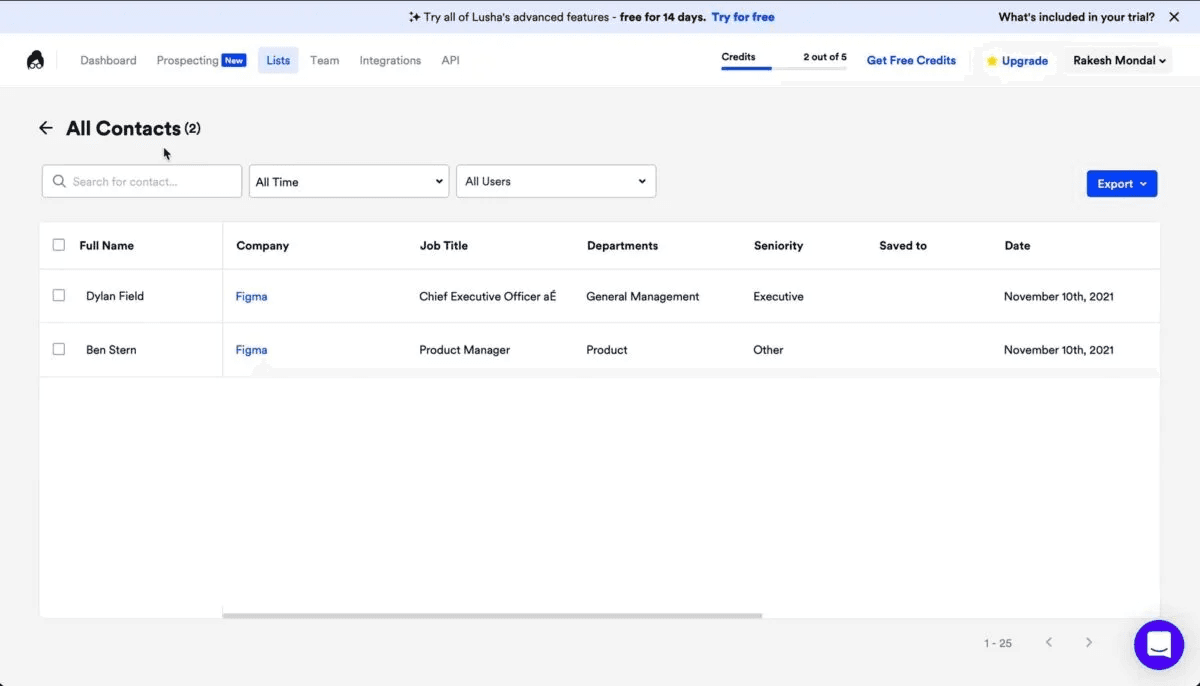Switch to the Integrations tab
Image resolution: width=1200 pixels, height=686 pixels.
(390, 60)
